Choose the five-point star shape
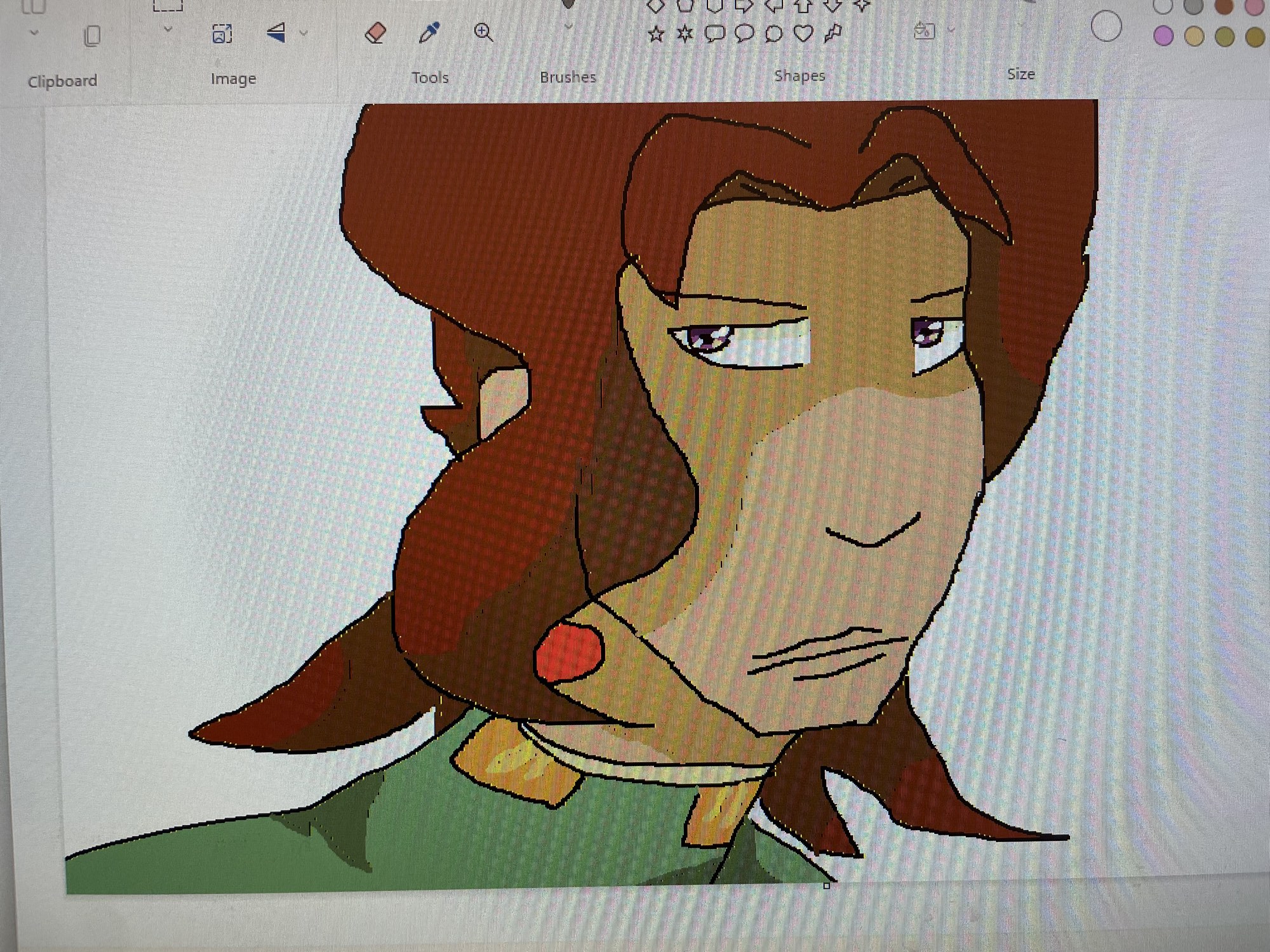Image resolution: width=1270 pixels, height=952 pixels. (x=656, y=34)
